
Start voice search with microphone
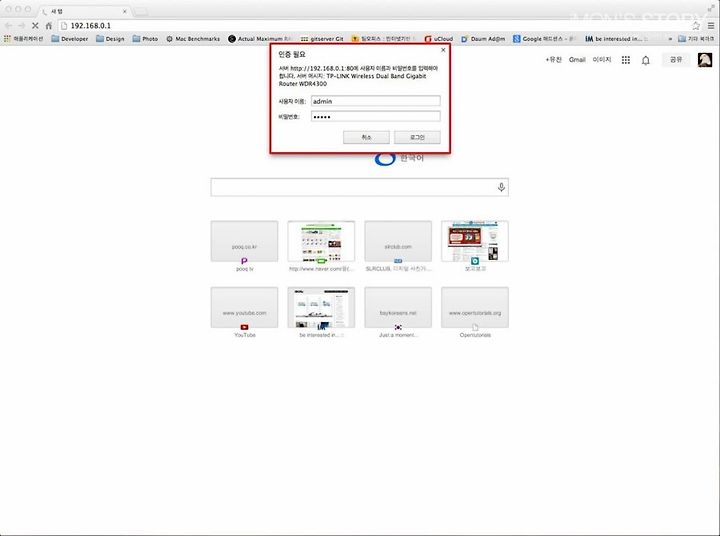pos(501,187)
